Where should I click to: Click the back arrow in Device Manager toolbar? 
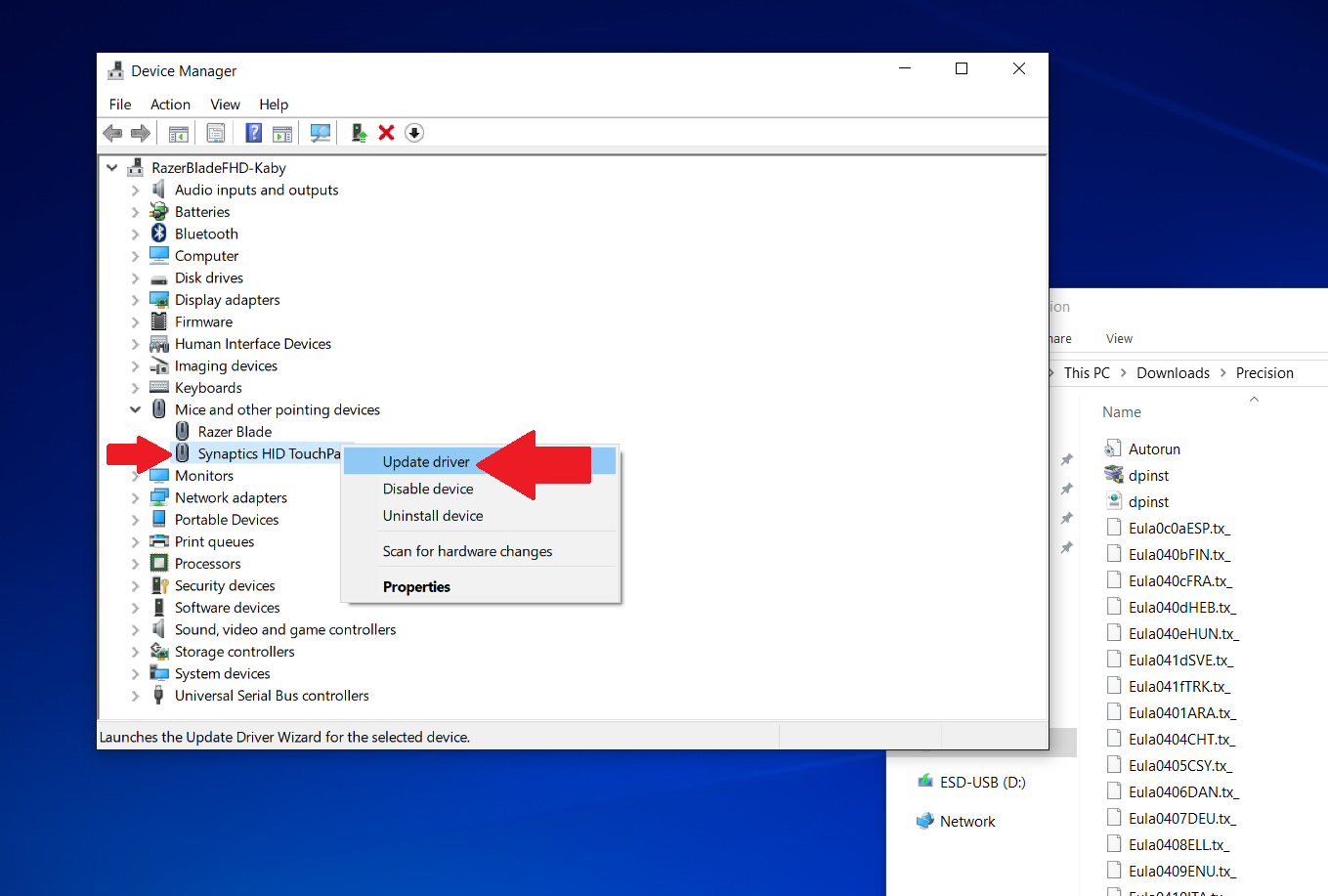[112, 133]
